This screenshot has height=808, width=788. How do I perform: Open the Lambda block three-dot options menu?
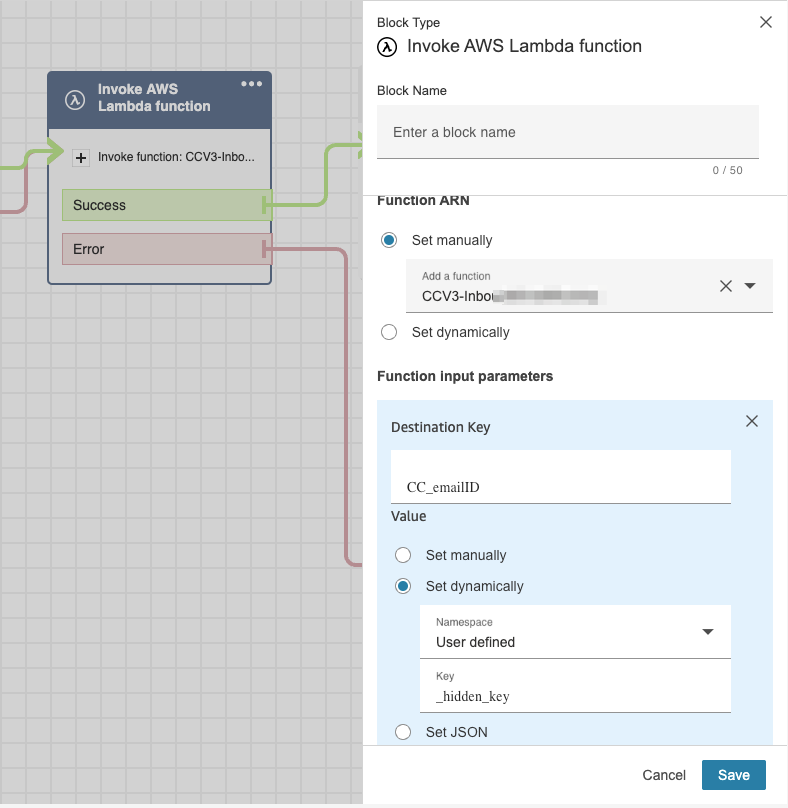pos(252,84)
